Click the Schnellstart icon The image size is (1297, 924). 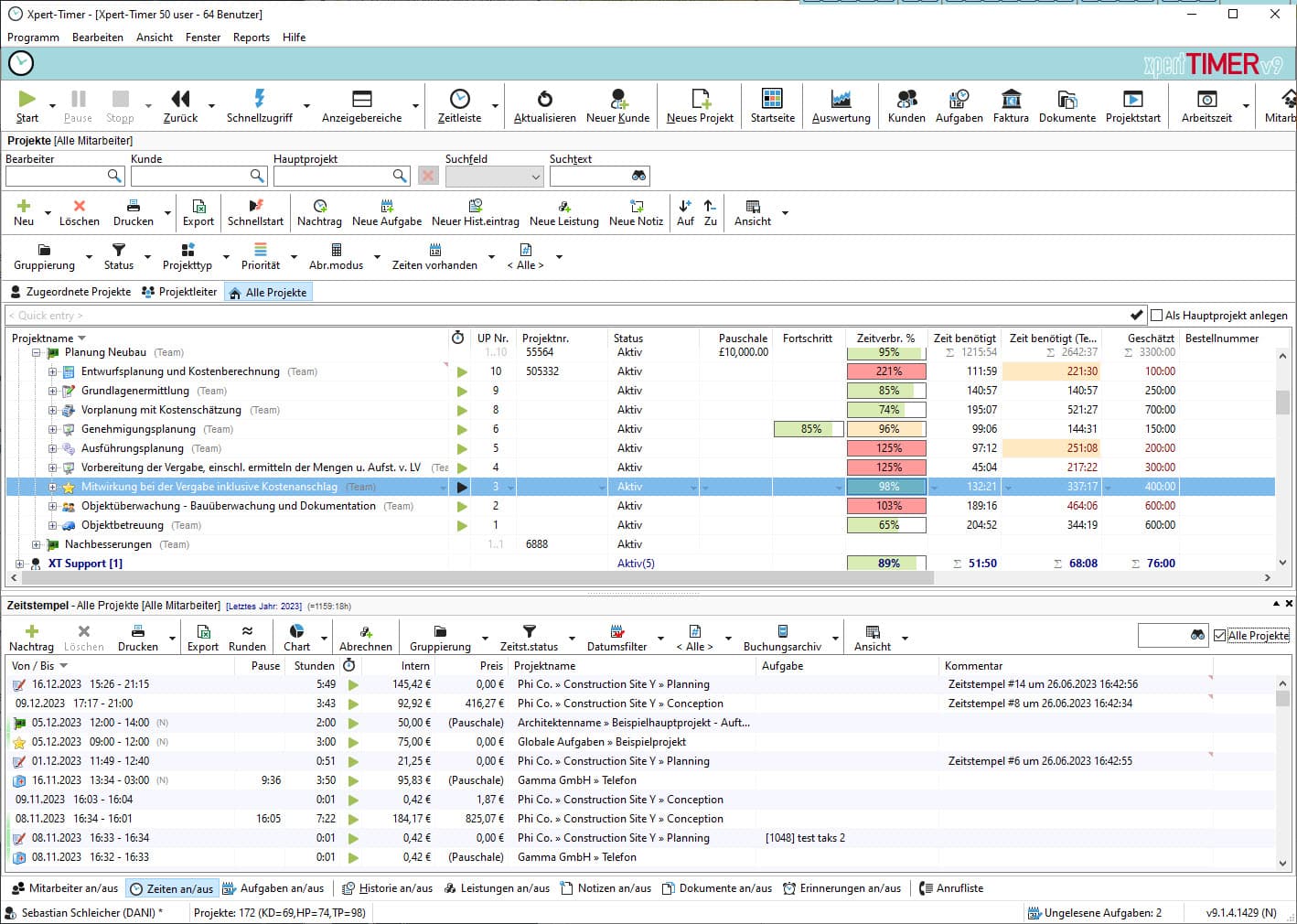255,212
